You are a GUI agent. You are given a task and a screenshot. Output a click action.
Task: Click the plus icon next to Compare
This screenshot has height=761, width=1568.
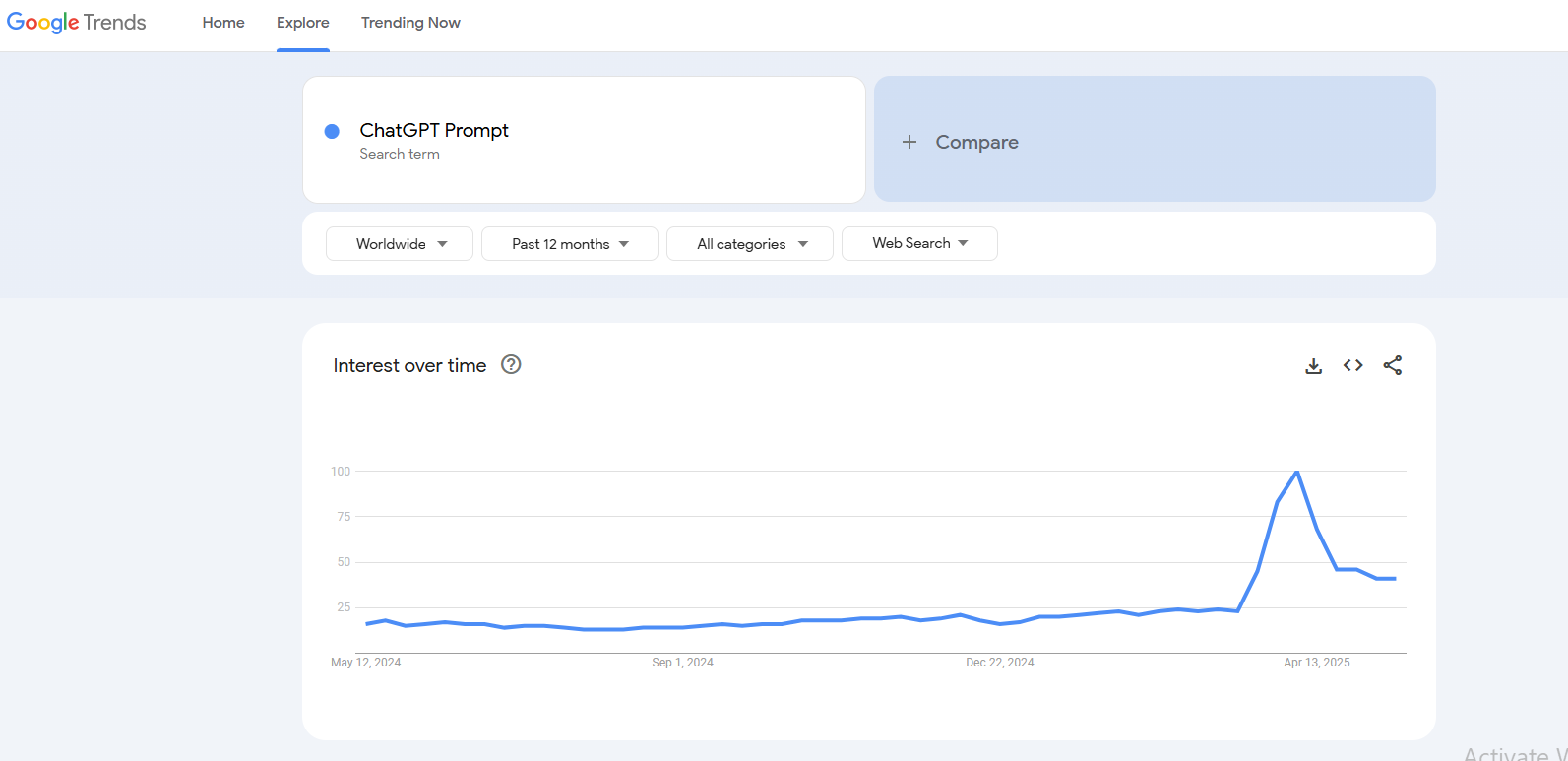click(909, 142)
